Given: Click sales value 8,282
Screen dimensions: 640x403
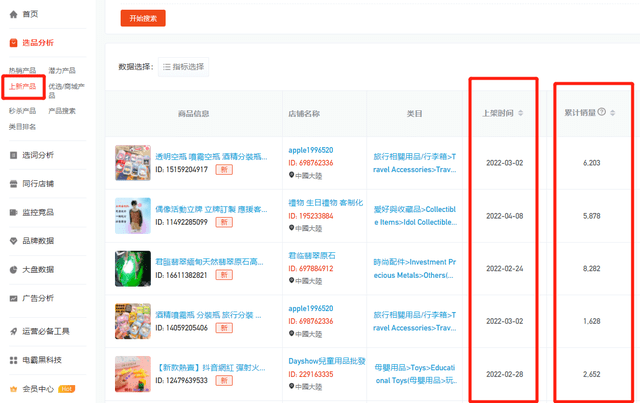Looking at the screenshot, I should [591, 269].
